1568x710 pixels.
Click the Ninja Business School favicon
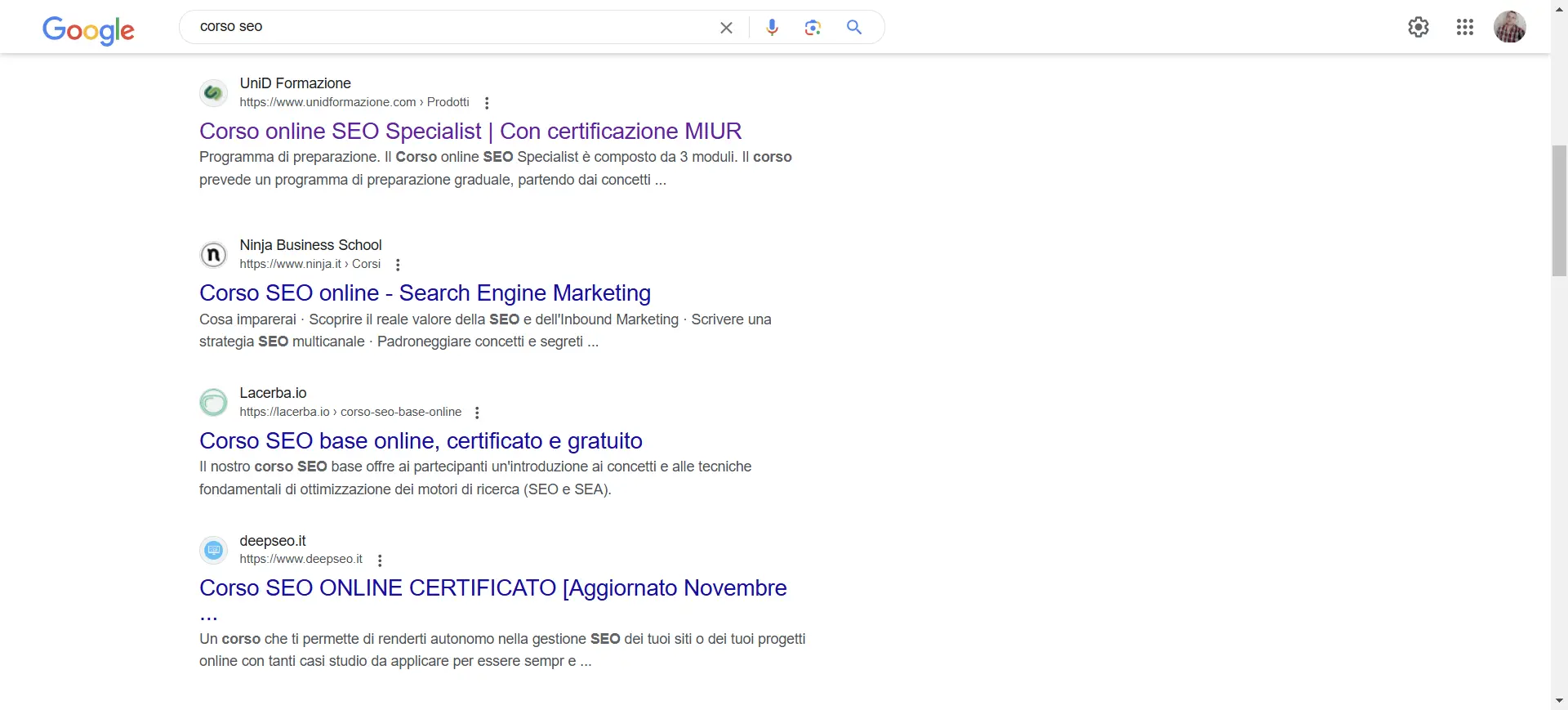pyautogui.click(x=214, y=254)
